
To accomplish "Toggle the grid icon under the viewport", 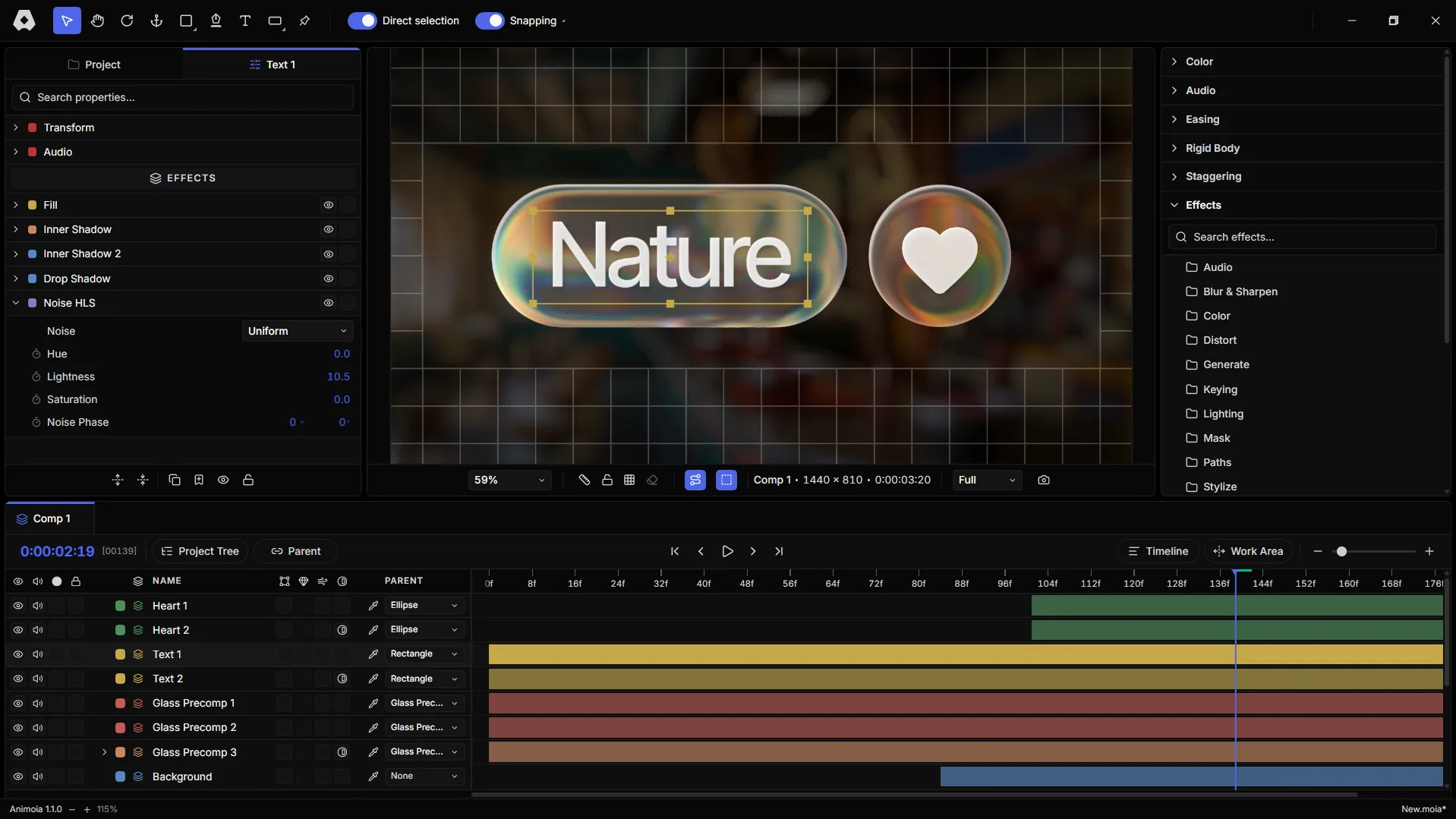I will (629, 480).
